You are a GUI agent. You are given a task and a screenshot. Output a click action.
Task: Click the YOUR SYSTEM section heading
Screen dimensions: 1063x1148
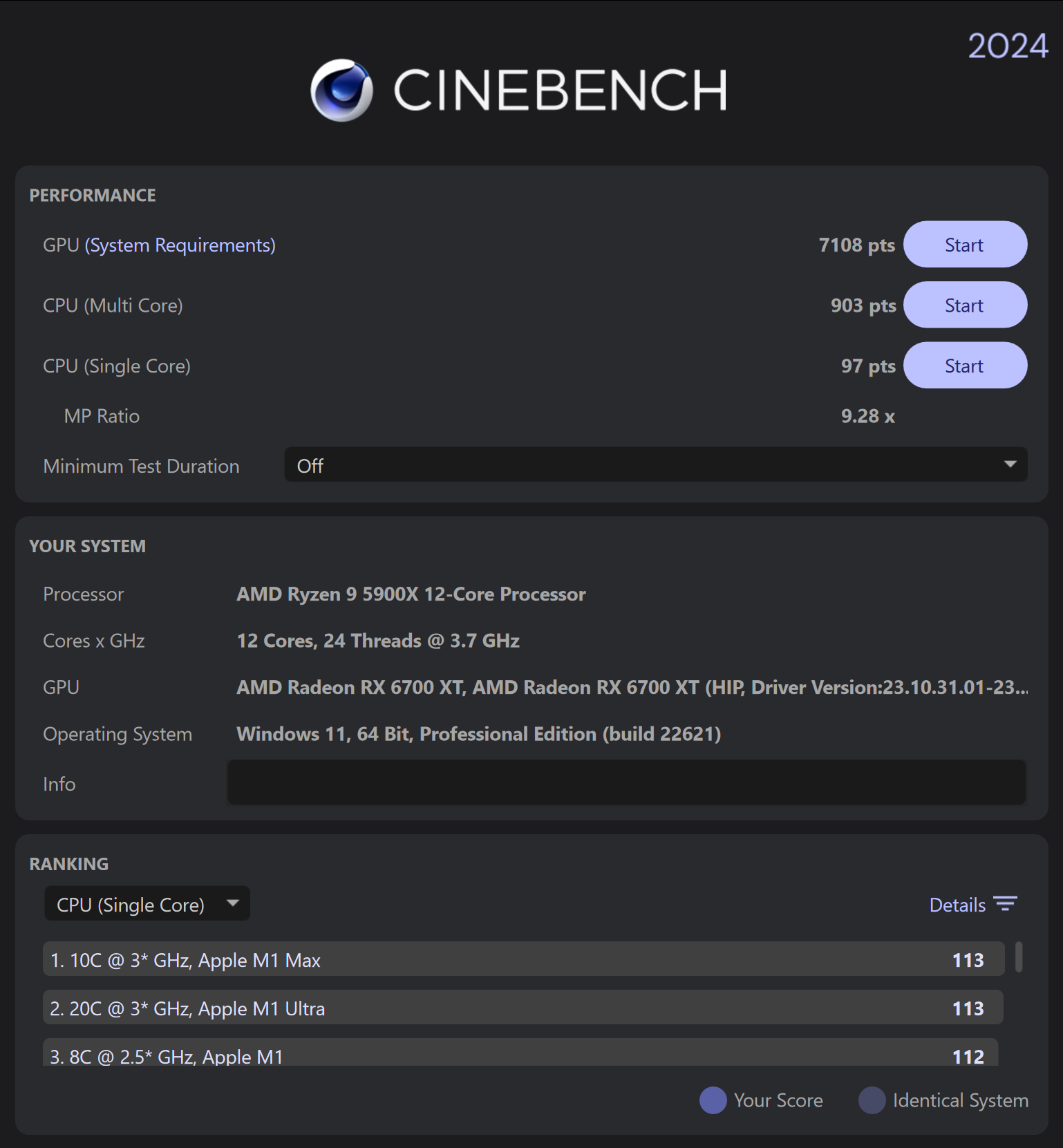pyautogui.click(x=88, y=546)
